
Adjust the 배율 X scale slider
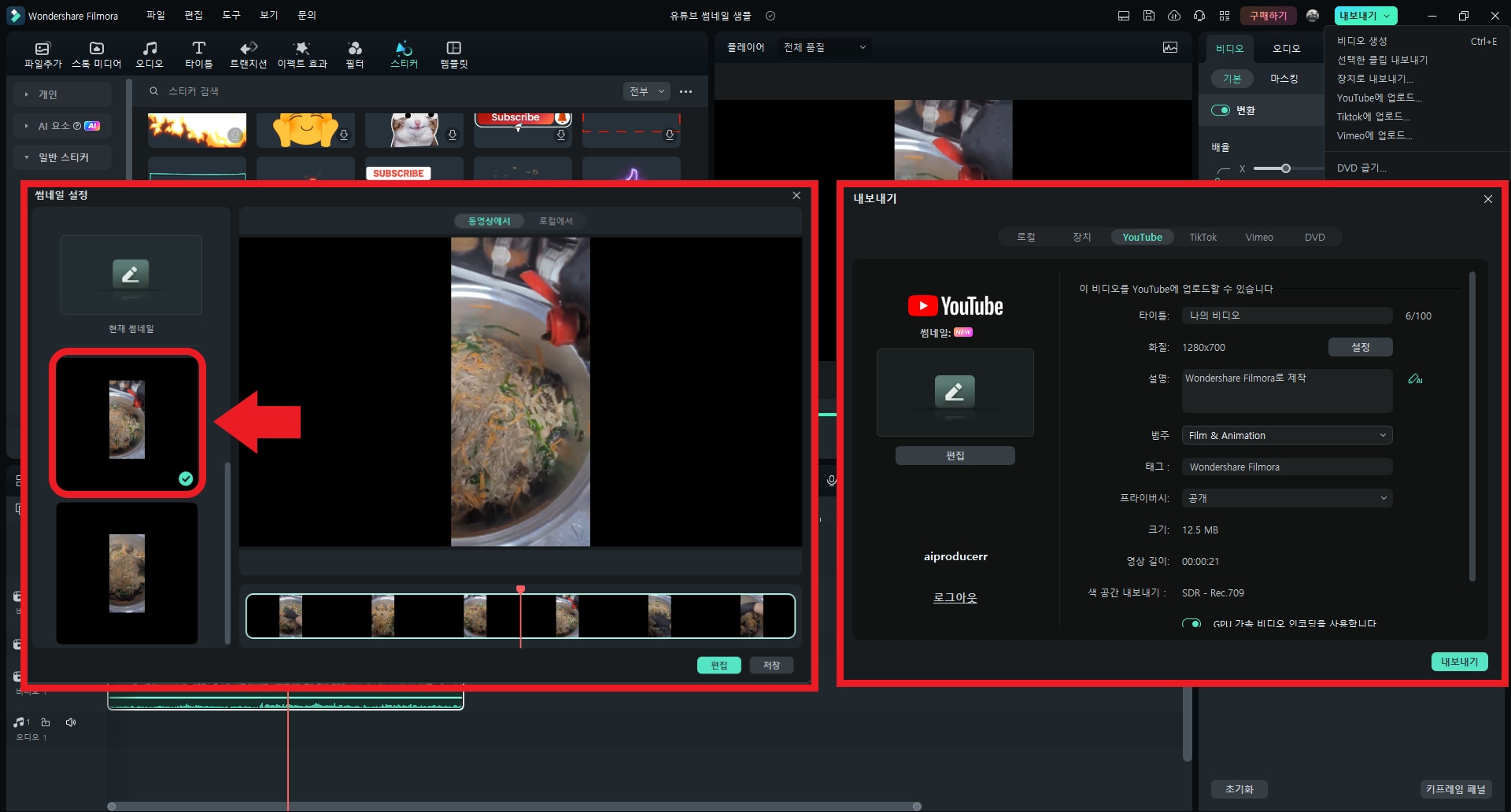pyautogui.click(x=1286, y=168)
